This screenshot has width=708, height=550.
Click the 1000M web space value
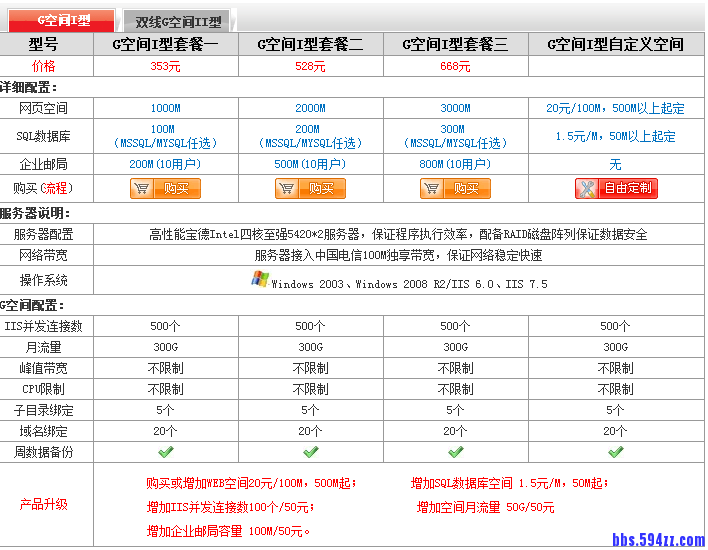(165, 108)
